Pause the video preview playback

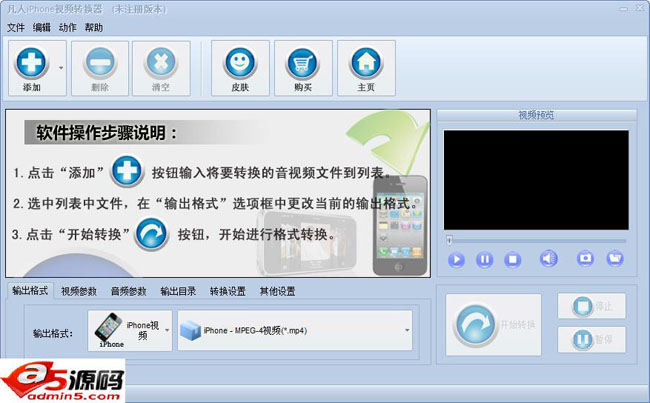coord(485,260)
